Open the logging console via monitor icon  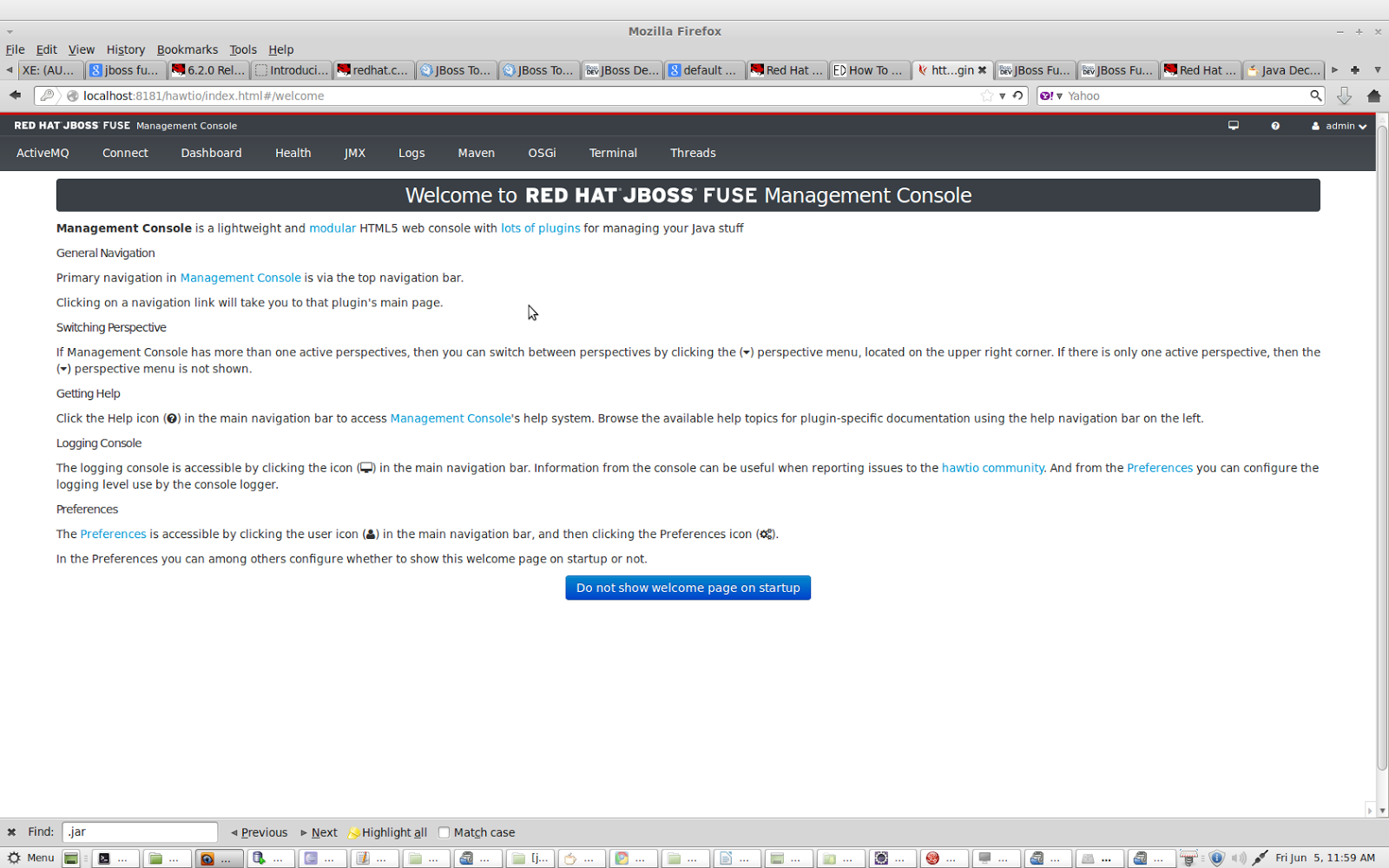(x=1233, y=125)
